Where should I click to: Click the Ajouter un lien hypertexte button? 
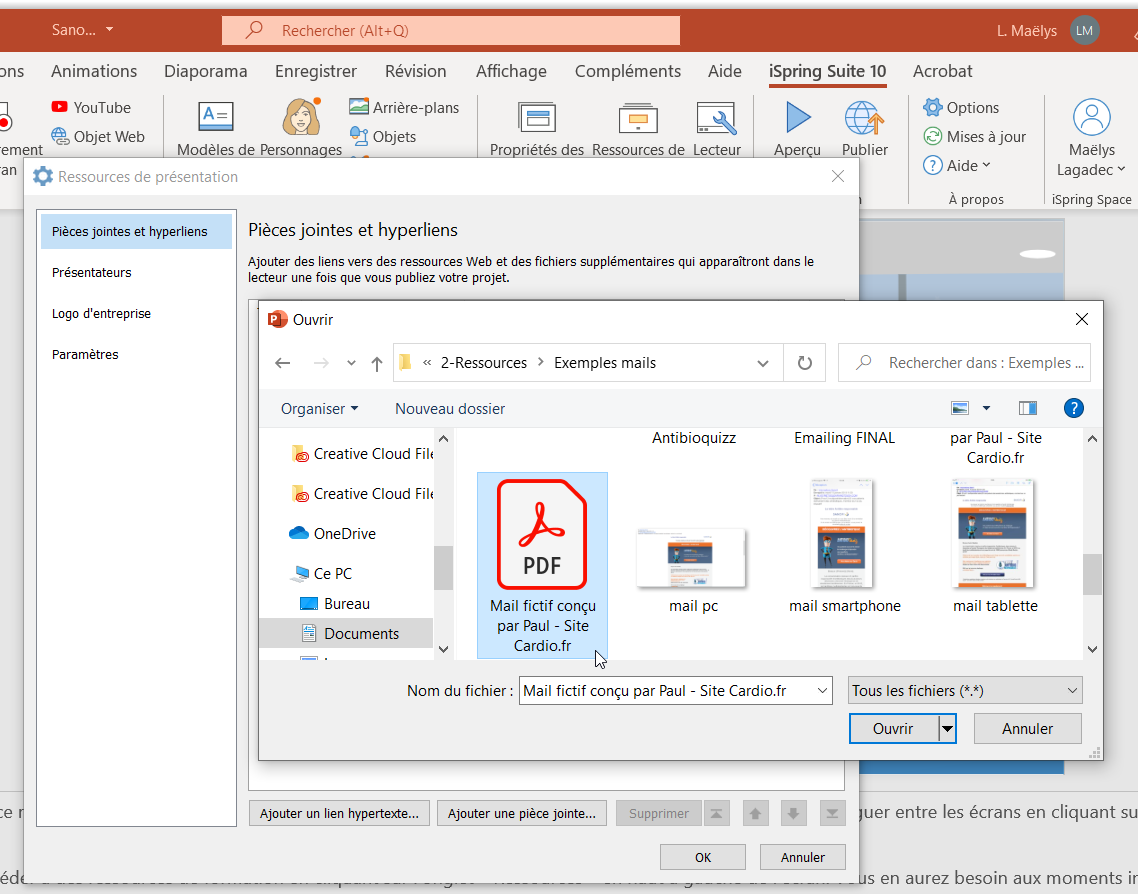[x=339, y=813]
